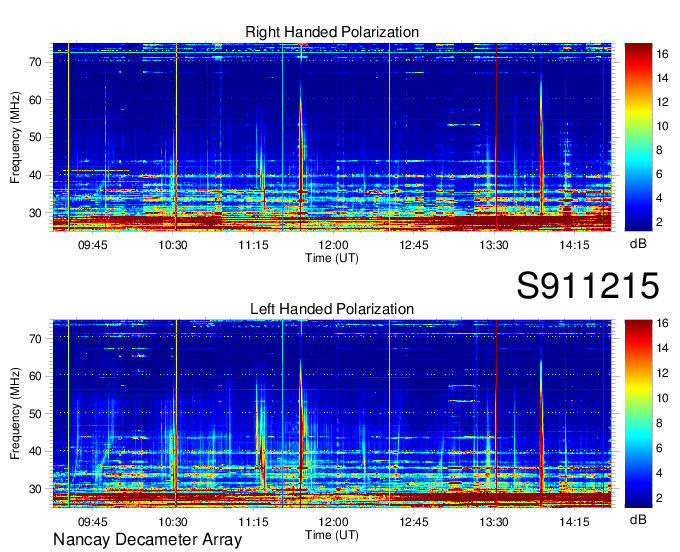Viewport: 680px width, 552px height.
Task: Click the 'Left Handed Polarization' plot title
Action: pos(332,309)
